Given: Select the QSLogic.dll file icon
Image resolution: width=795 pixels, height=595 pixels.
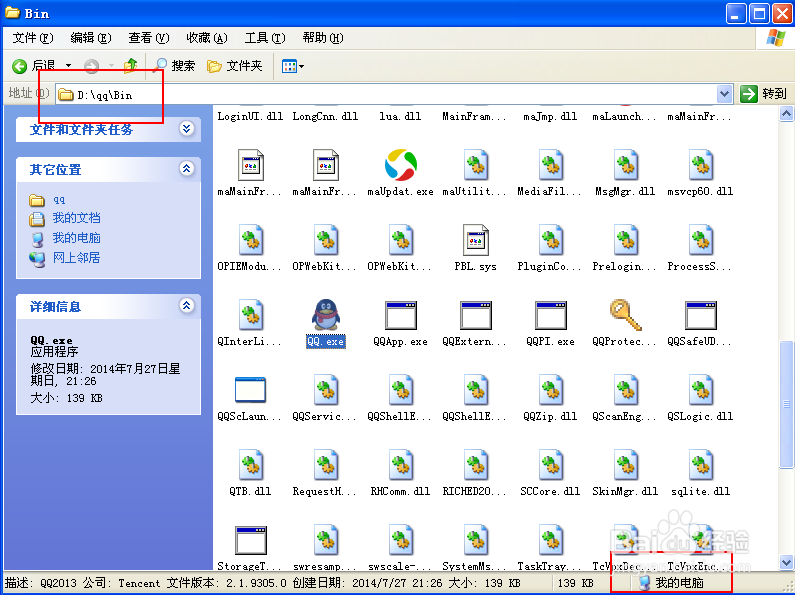Looking at the screenshot, I should (701, 390).
